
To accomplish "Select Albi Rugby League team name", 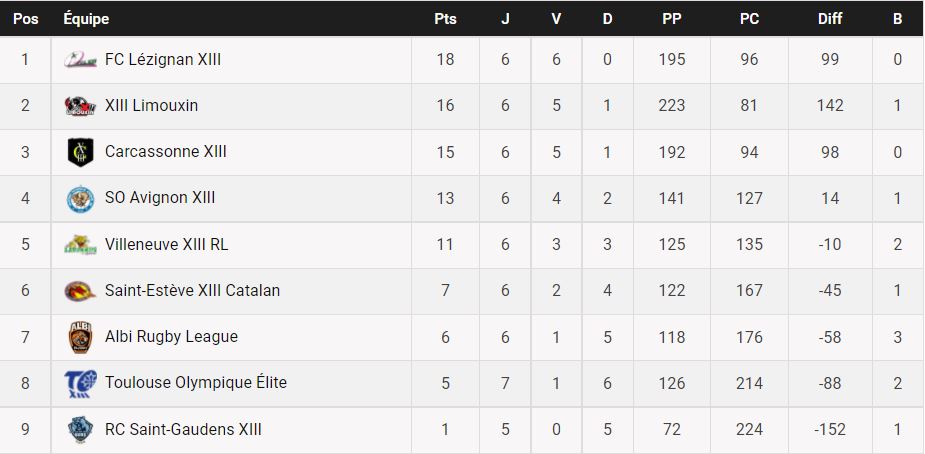I will (171, 337).
